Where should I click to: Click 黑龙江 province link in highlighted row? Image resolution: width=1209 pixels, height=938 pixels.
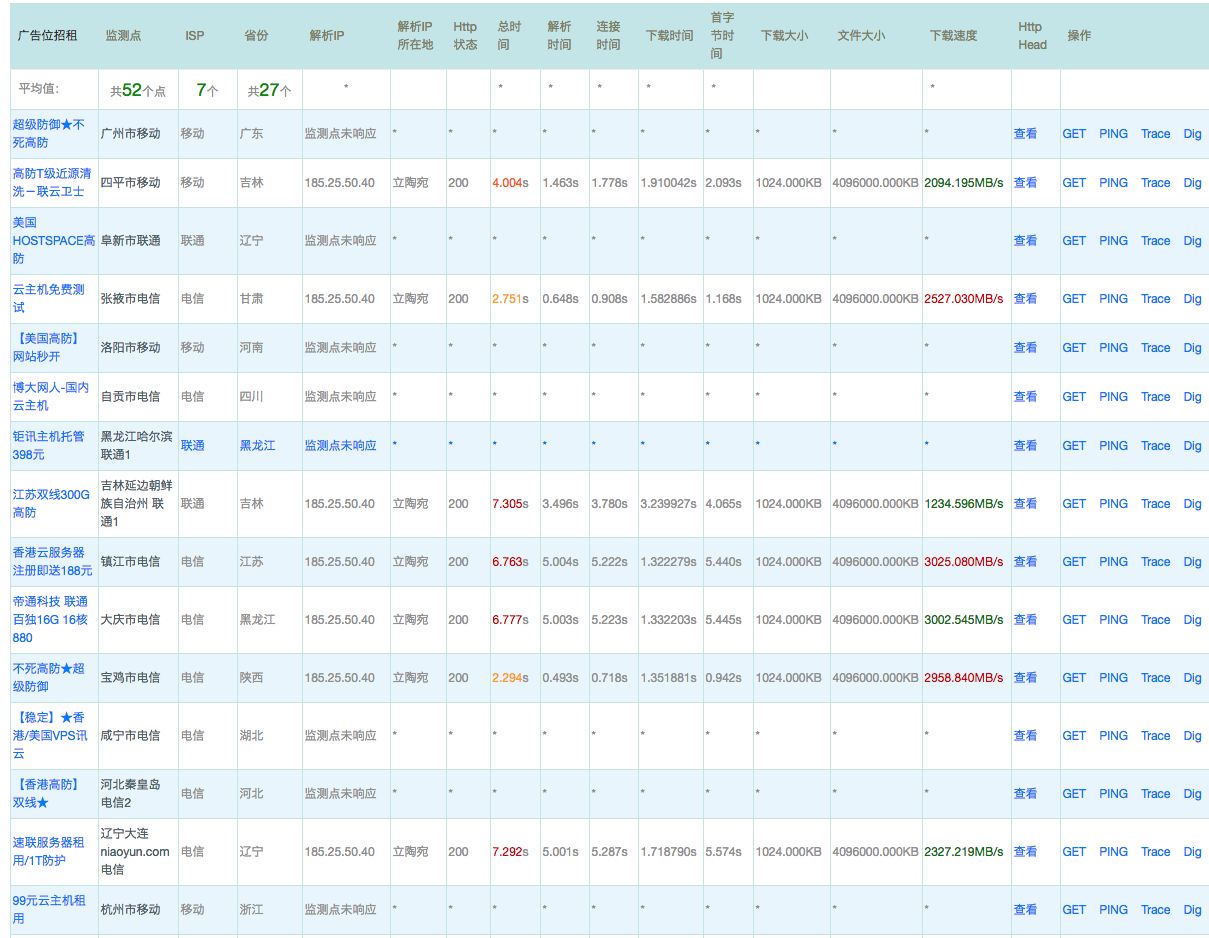257,446
